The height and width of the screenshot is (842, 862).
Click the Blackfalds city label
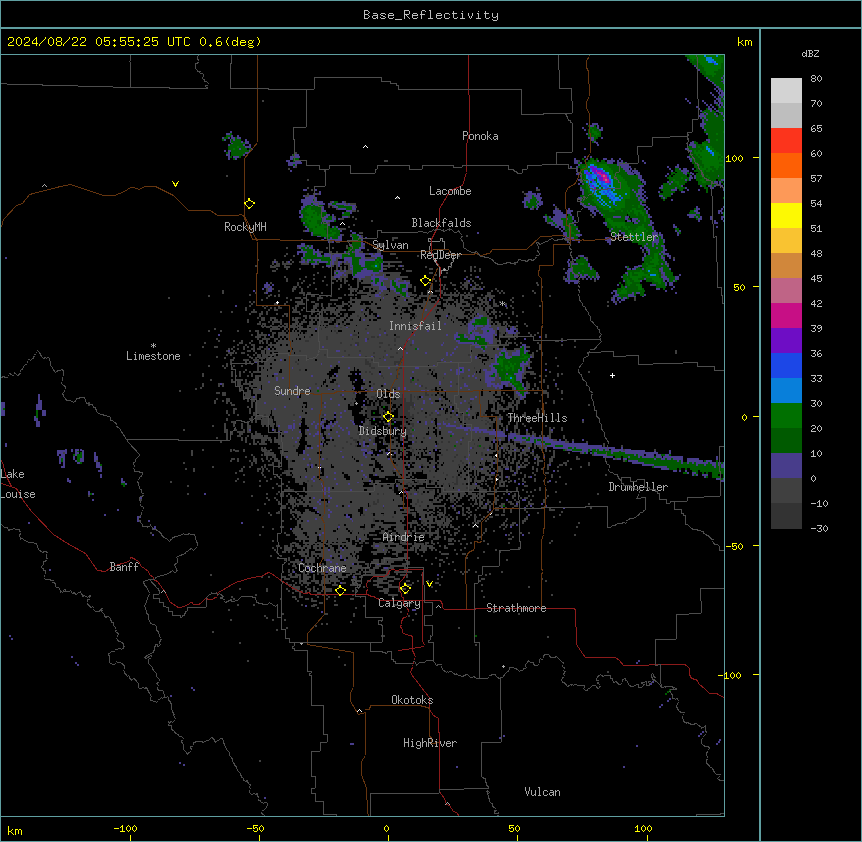pyautogui.click(x=441, y=223)
